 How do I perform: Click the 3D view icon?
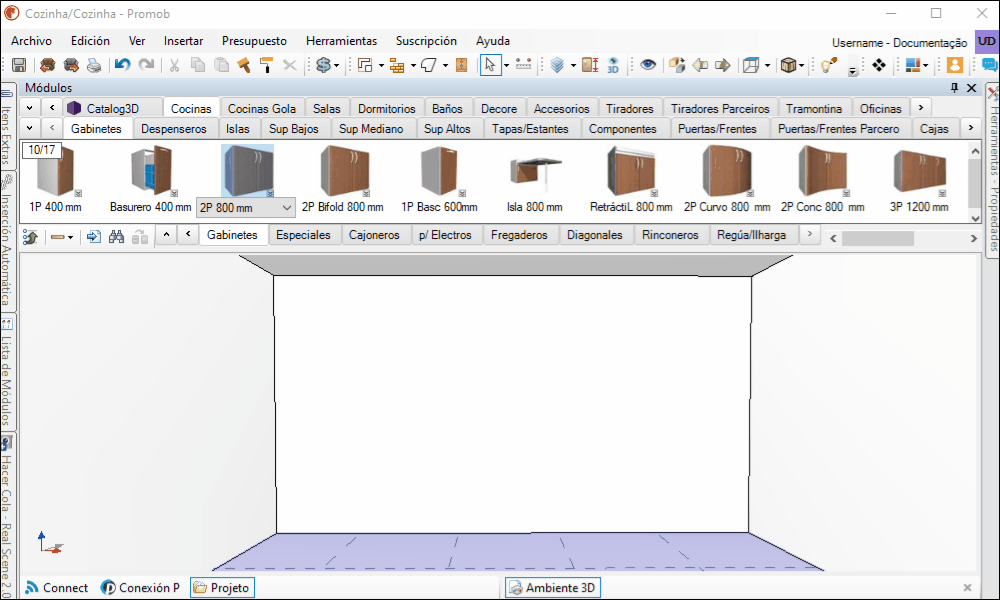coord(613,65)
